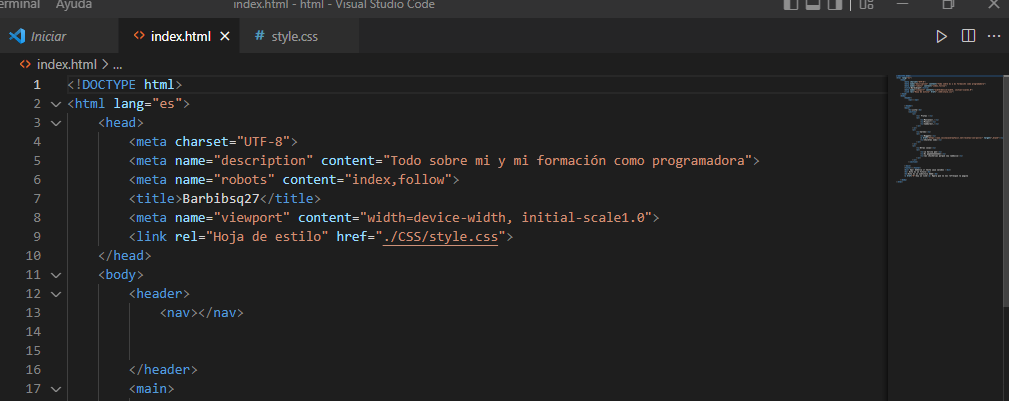Screen dimensions: 1009x401
Task: Collapse the main element on line 17
Action: point(56,389)
